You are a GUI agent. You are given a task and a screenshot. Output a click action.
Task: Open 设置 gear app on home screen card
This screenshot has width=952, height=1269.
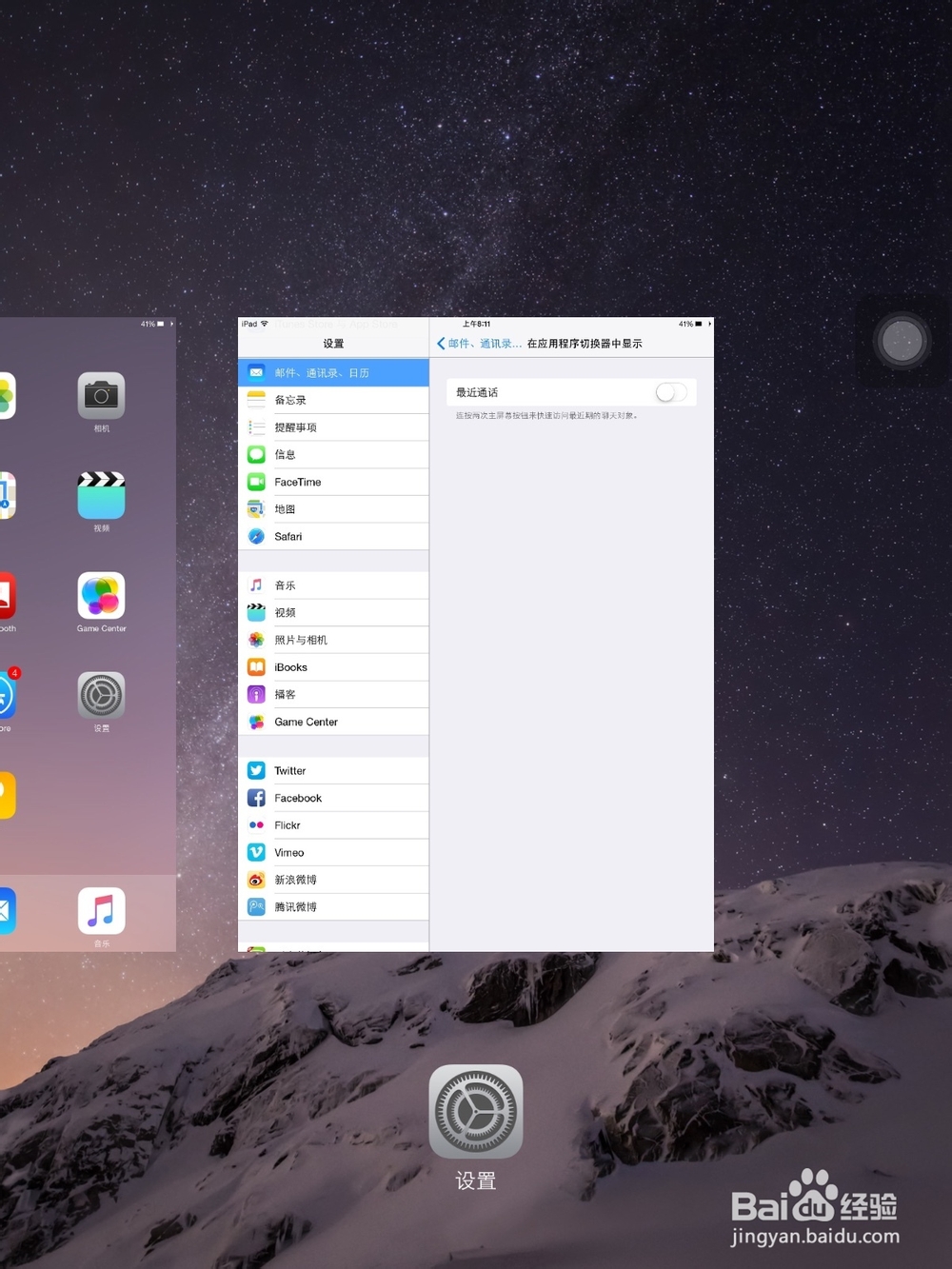coord(101,695)
